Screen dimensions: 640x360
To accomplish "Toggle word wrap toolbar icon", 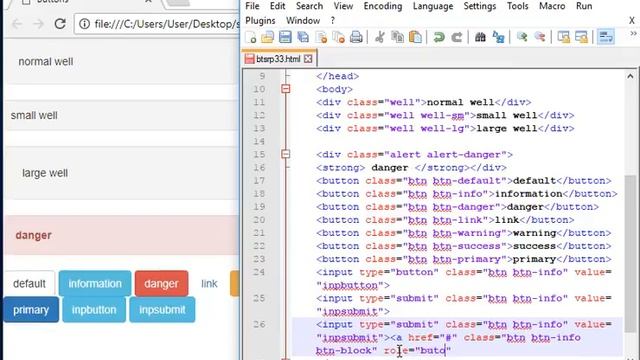I will coord(606,38).
